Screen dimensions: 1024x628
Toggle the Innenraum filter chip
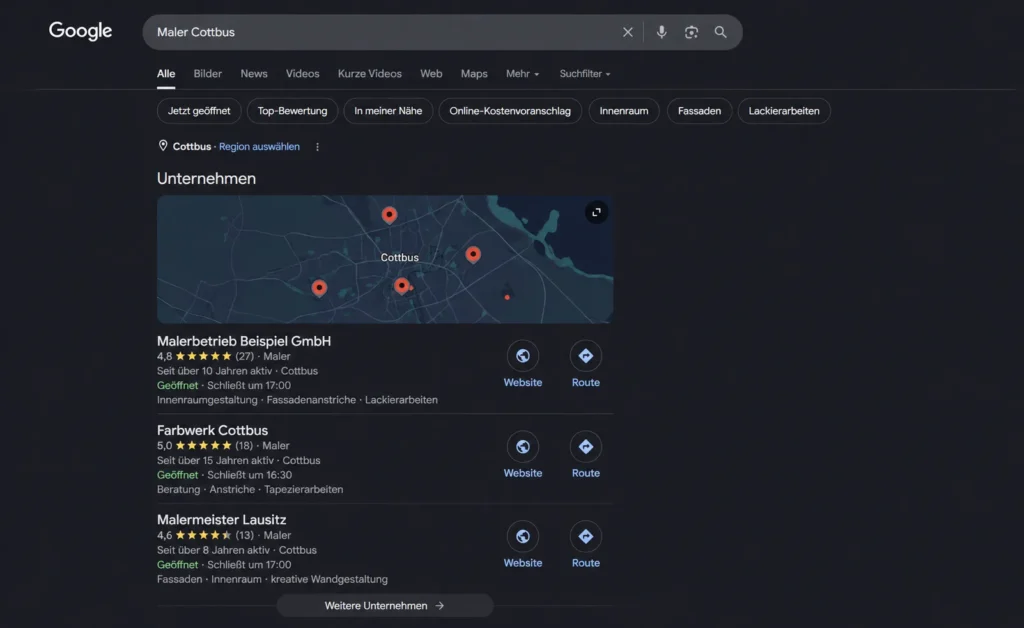624,111
